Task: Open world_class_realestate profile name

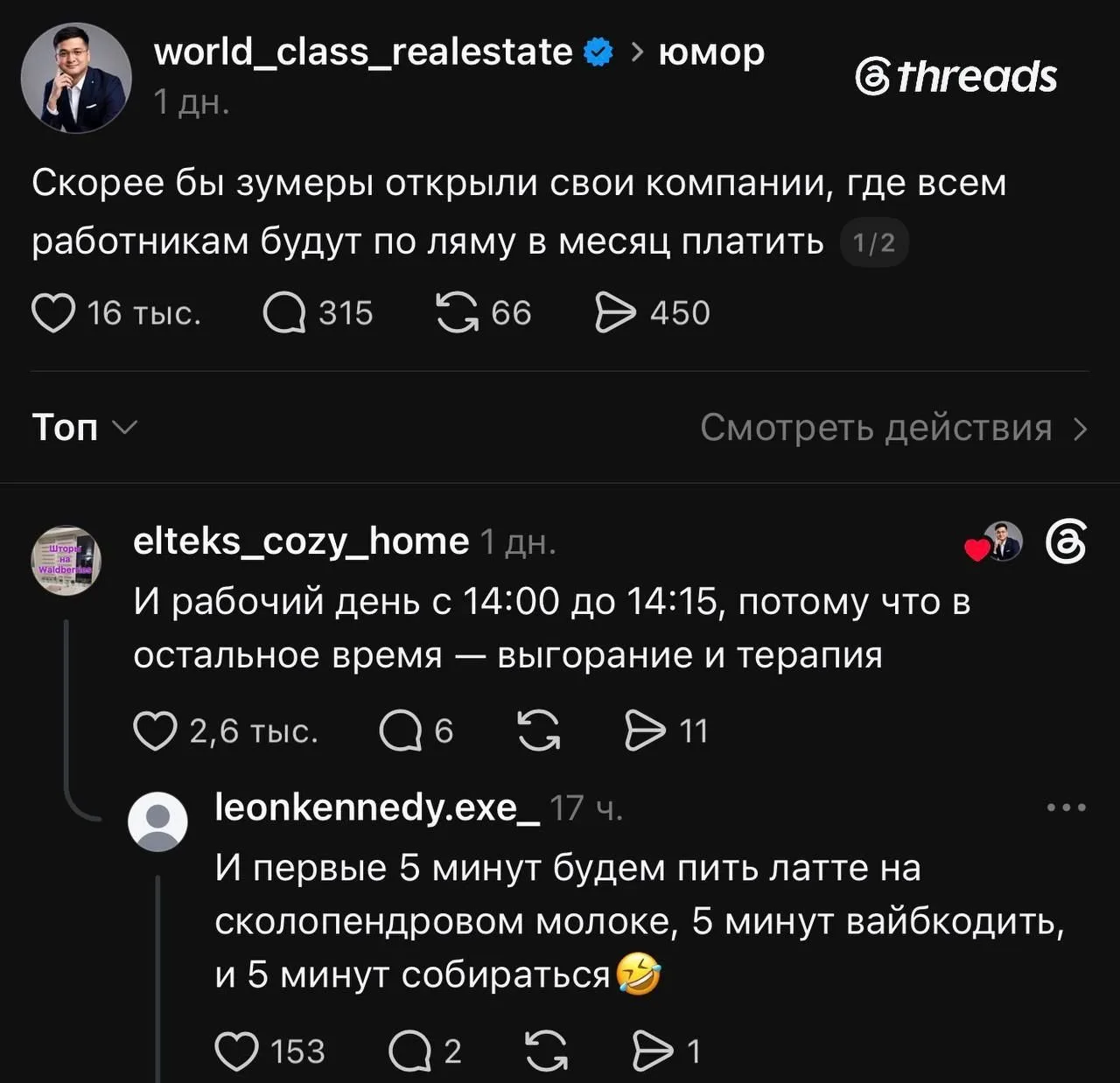Action: pos(363,52)
